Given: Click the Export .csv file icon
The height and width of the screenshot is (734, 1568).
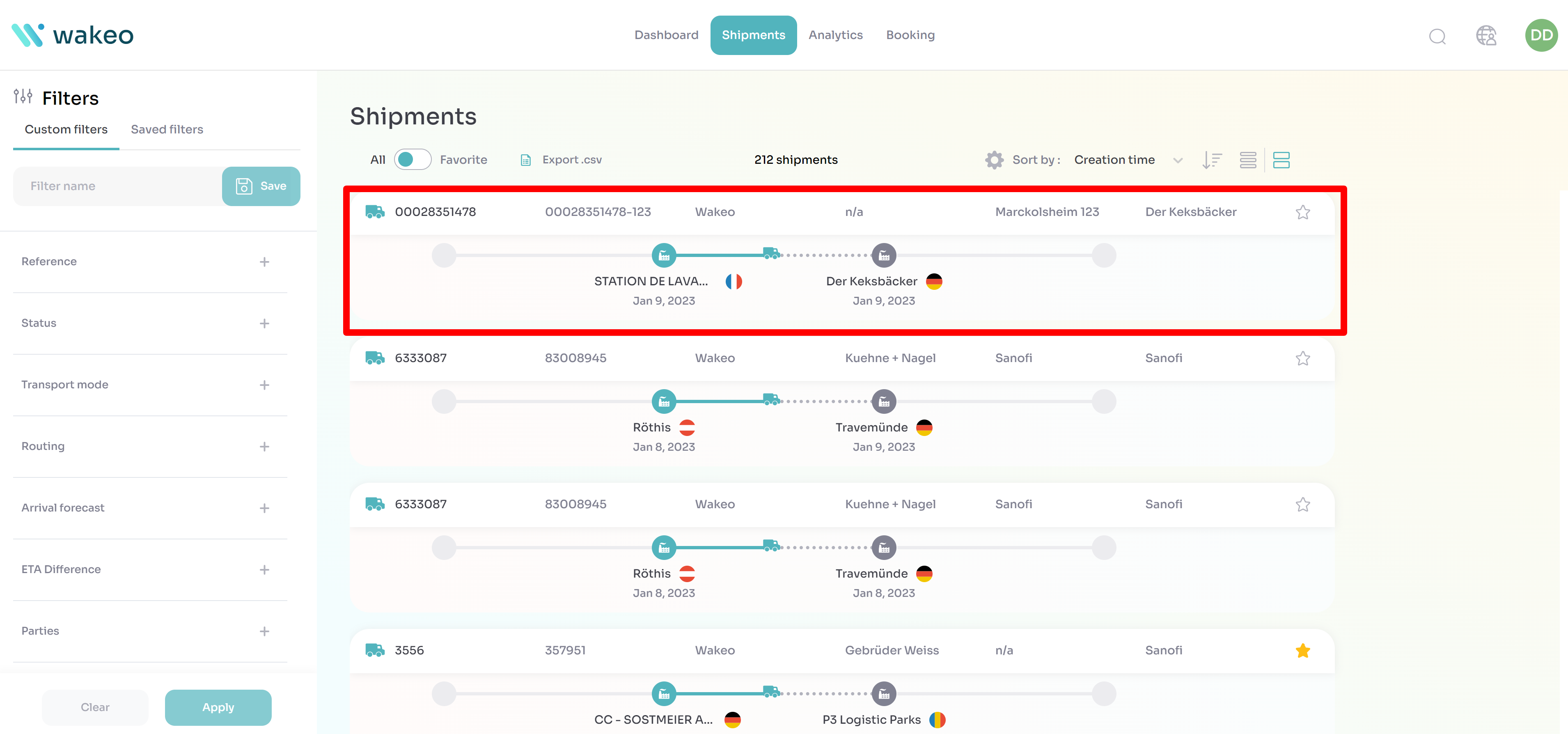Looking at the screenshot, I should pos(526,160).
